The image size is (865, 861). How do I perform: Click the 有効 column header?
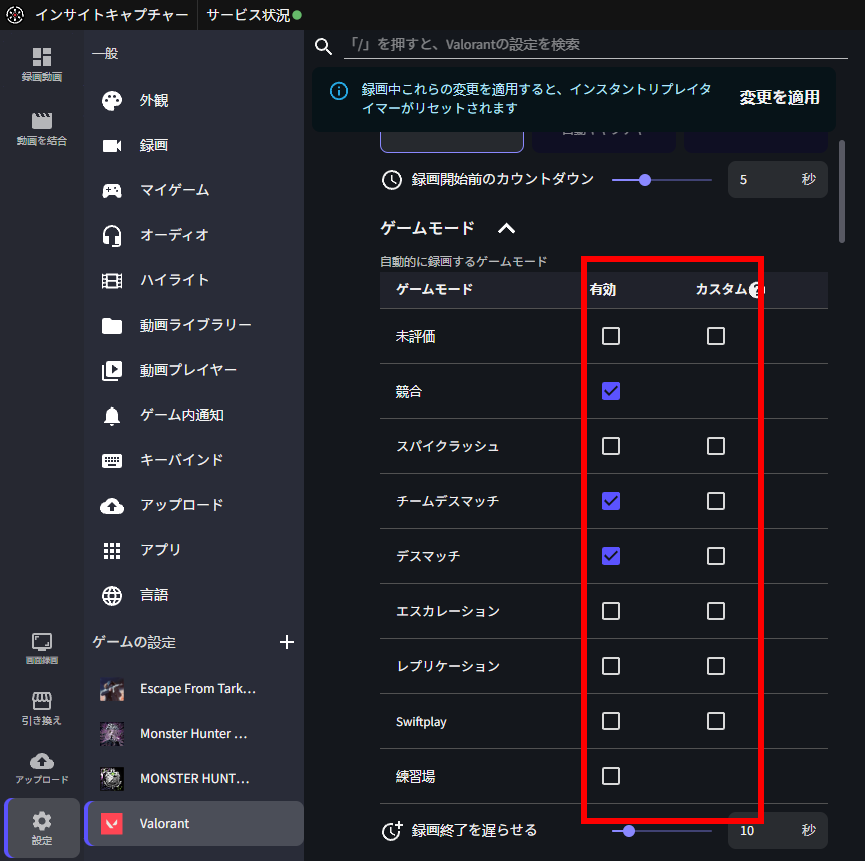(602, 290)
